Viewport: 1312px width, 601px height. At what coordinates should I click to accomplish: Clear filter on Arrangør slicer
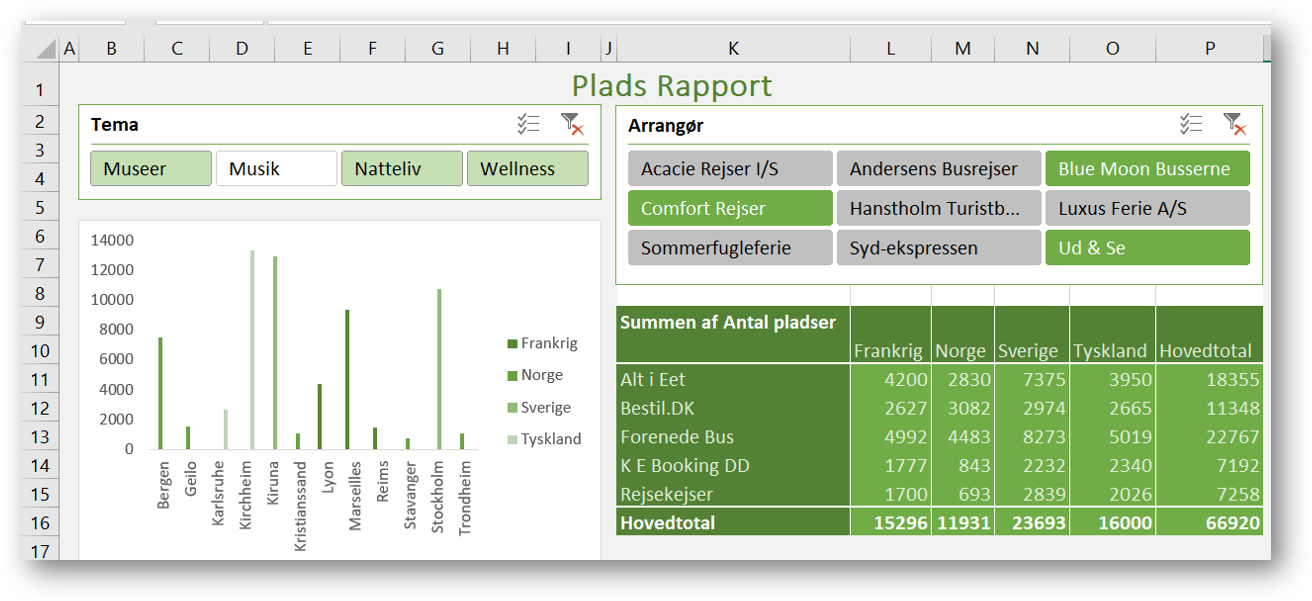[1234, 124]
